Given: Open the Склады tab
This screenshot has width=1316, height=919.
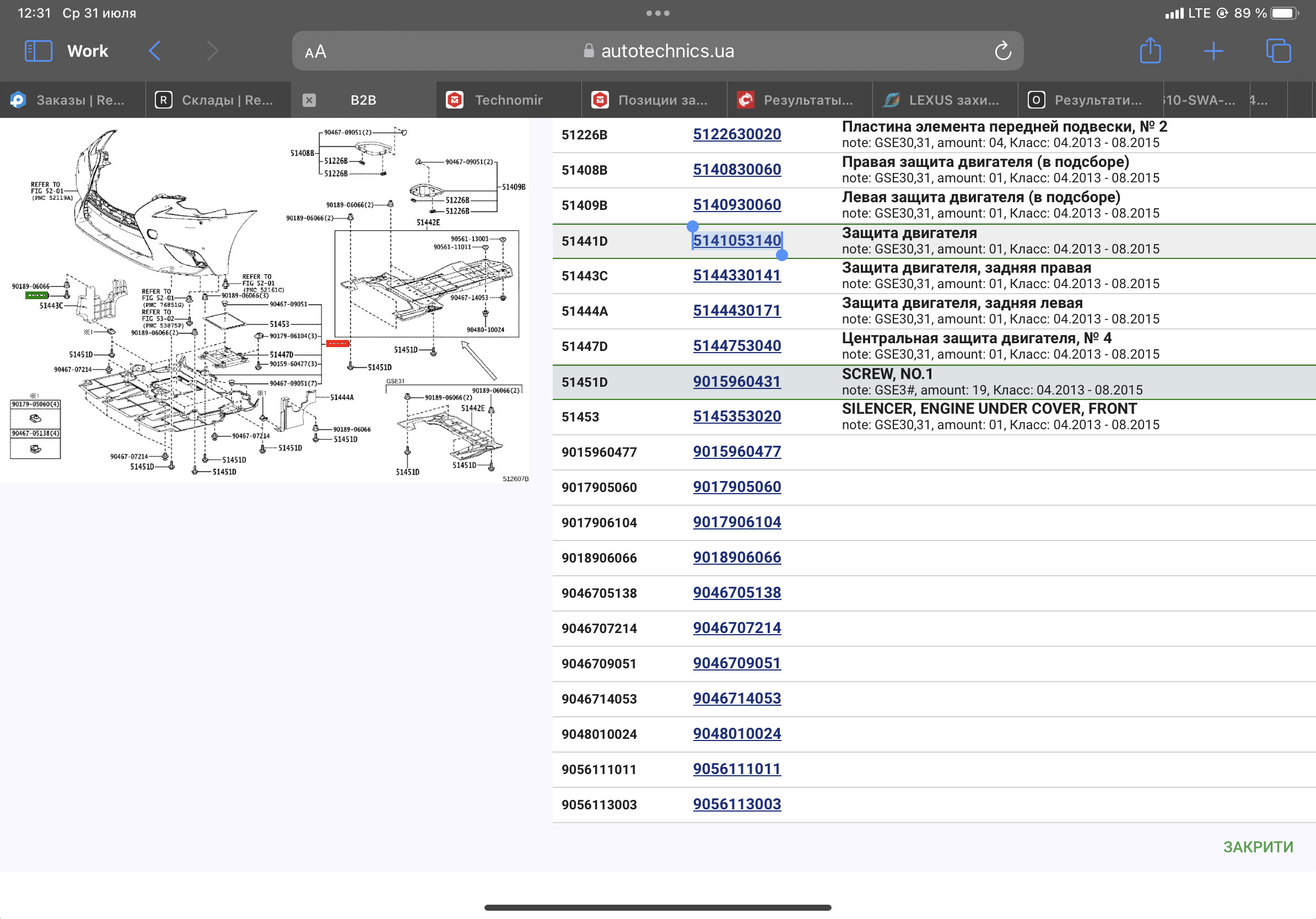Looking at the screenshot, I should point(218,100).
